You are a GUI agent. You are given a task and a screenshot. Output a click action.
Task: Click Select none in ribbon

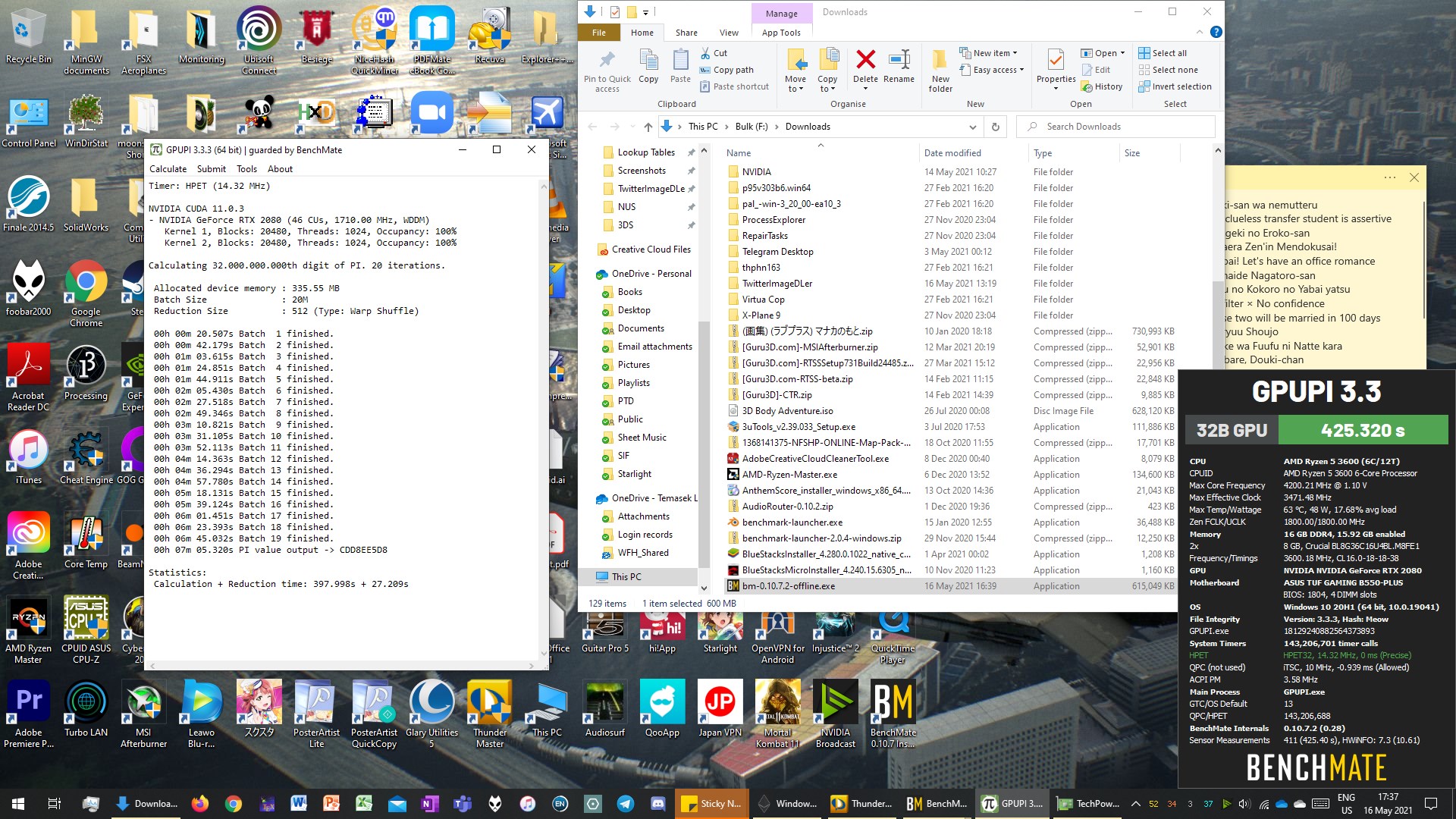point(1169,70)
